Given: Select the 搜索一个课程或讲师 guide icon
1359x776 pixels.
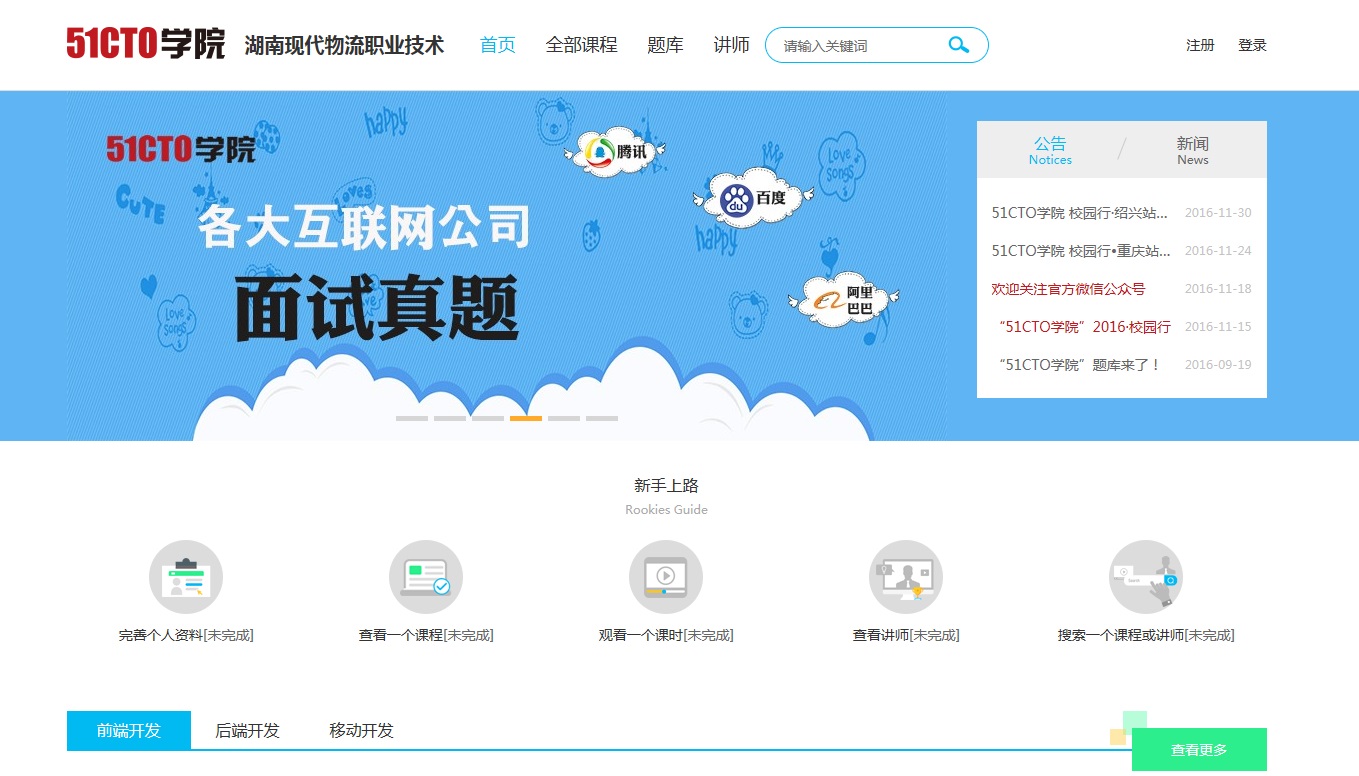Looking at the screenshot, I should pos(1146,577).
